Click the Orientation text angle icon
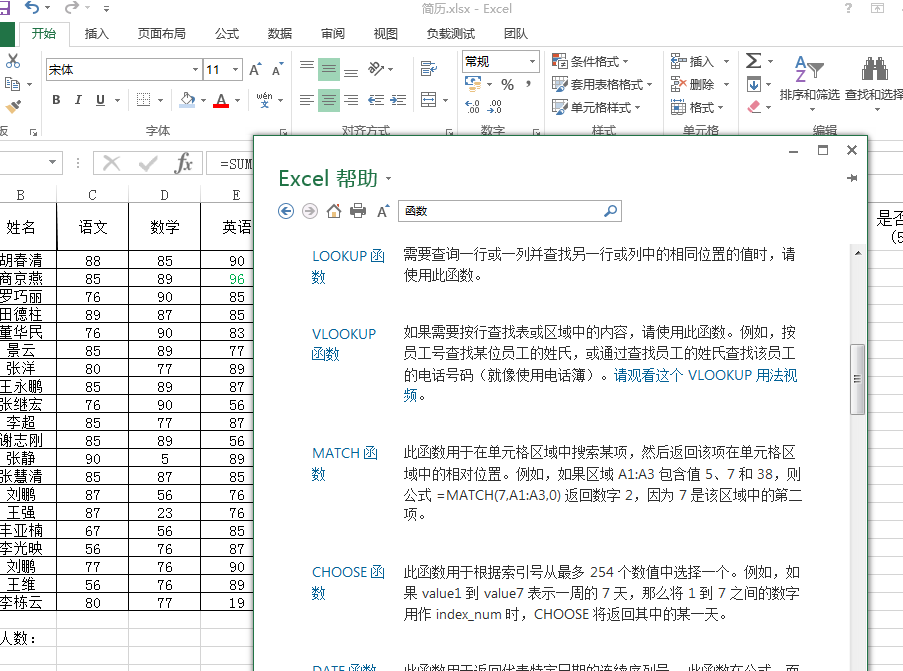The width and height of the screenshot is (903, 671). pyautogui.click(x=376, y=69)
